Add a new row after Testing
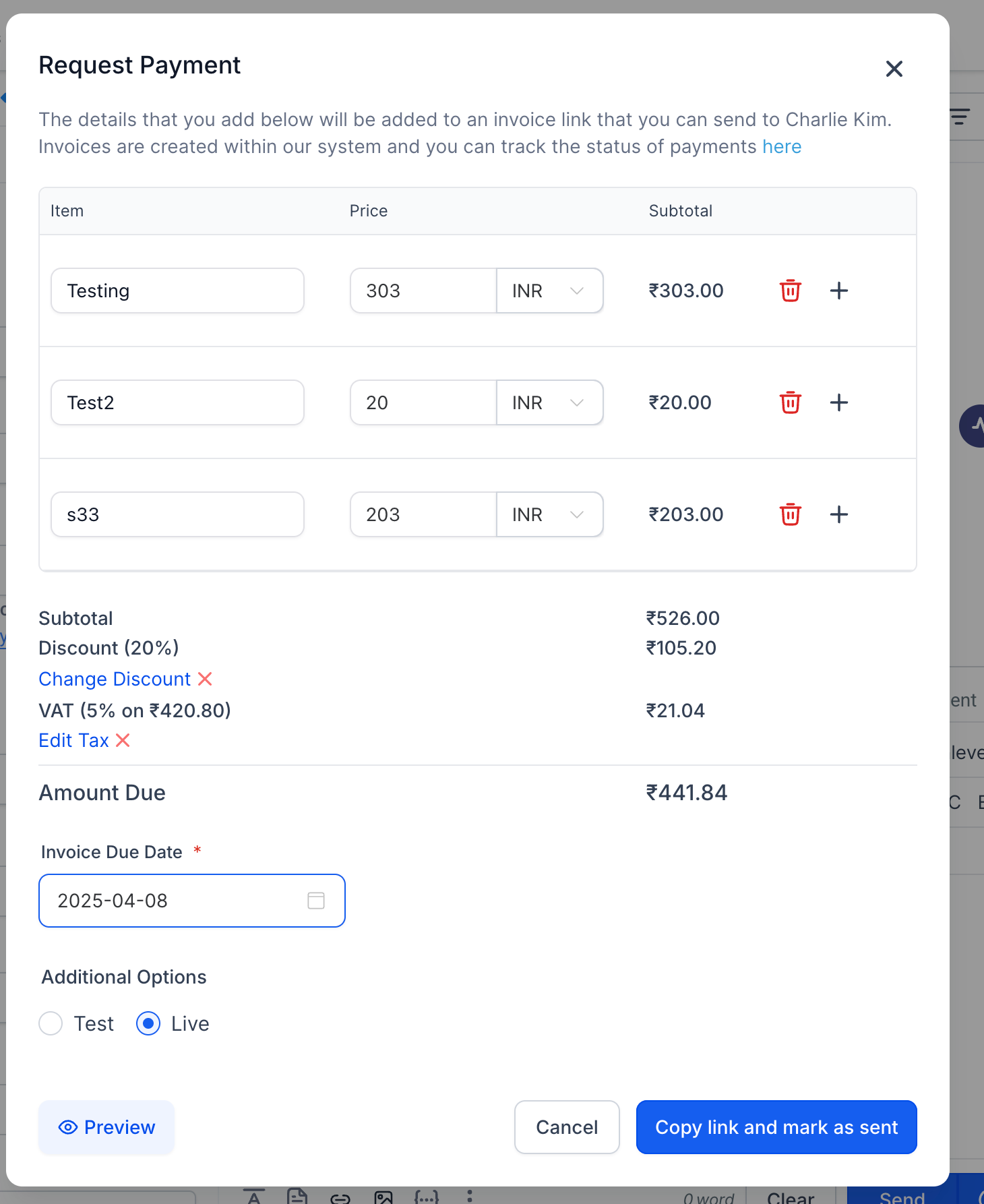984x1204 pixels. pos(838,291)
